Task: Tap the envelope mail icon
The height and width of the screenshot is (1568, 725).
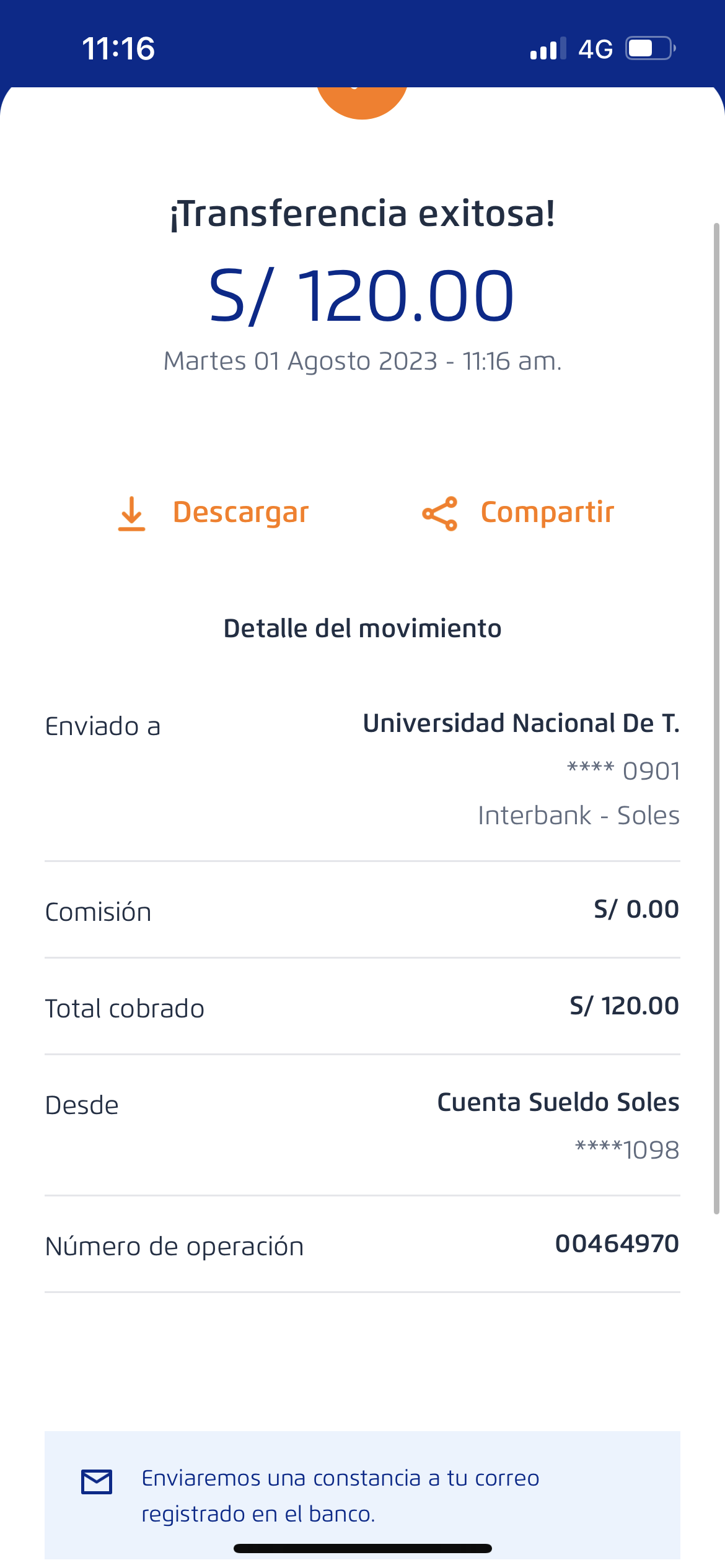Action: pyautogui.click(x=97, y=1482)
